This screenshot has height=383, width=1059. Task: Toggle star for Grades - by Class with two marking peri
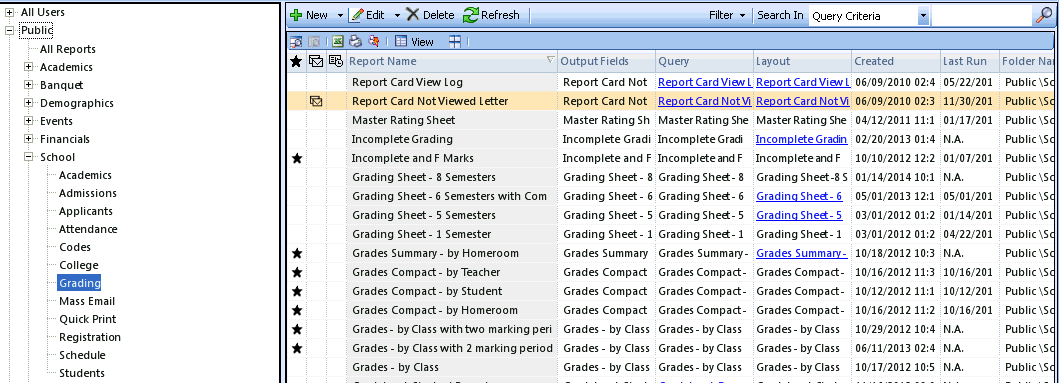pos(296,329)
